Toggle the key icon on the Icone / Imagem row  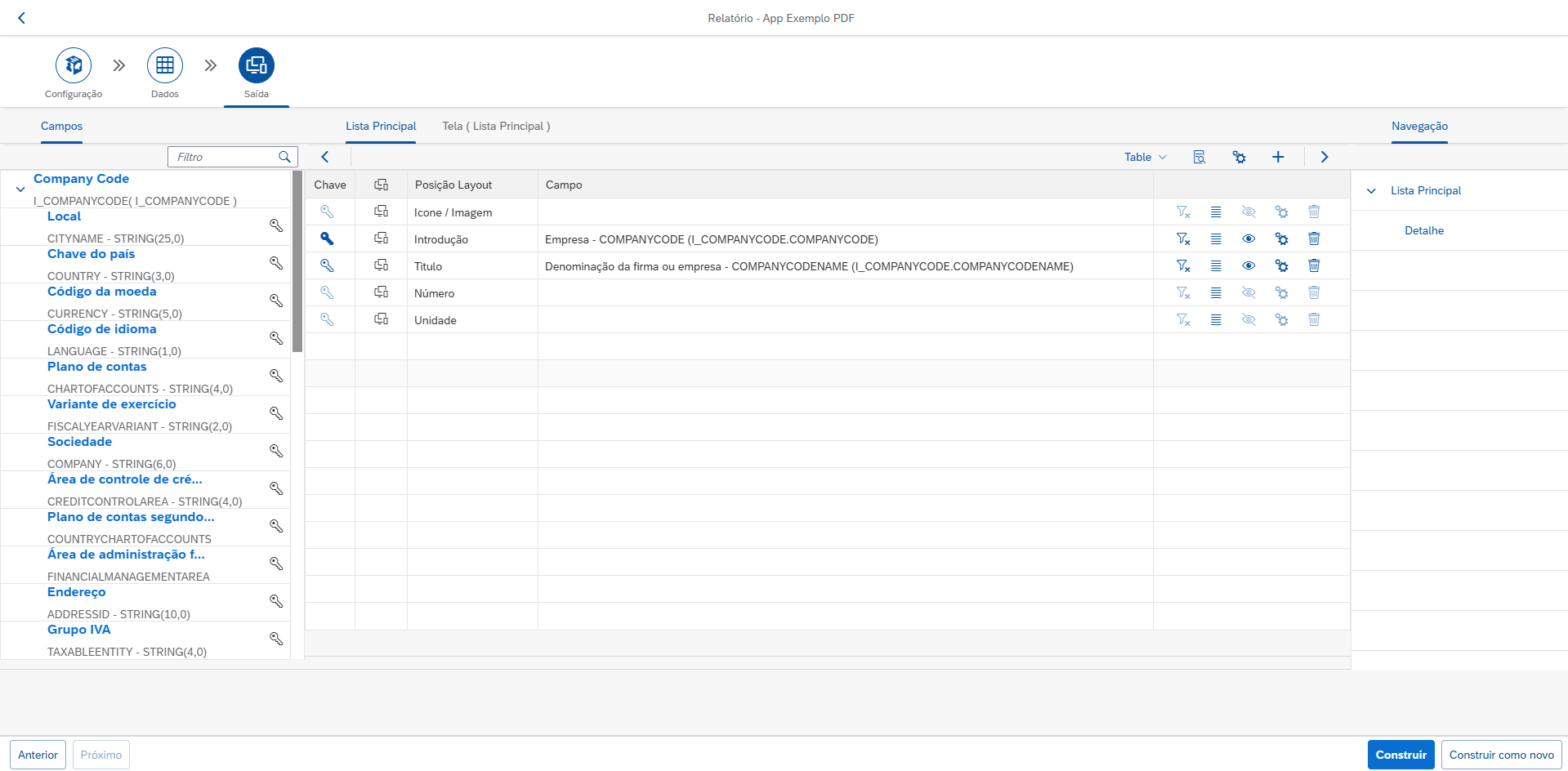pyautogui.click(x=327, y=212)
